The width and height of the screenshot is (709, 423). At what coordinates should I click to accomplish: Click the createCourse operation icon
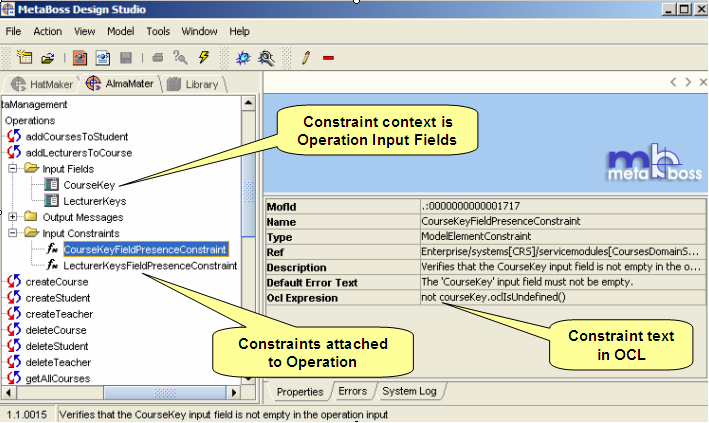click(x=14, y=281)
